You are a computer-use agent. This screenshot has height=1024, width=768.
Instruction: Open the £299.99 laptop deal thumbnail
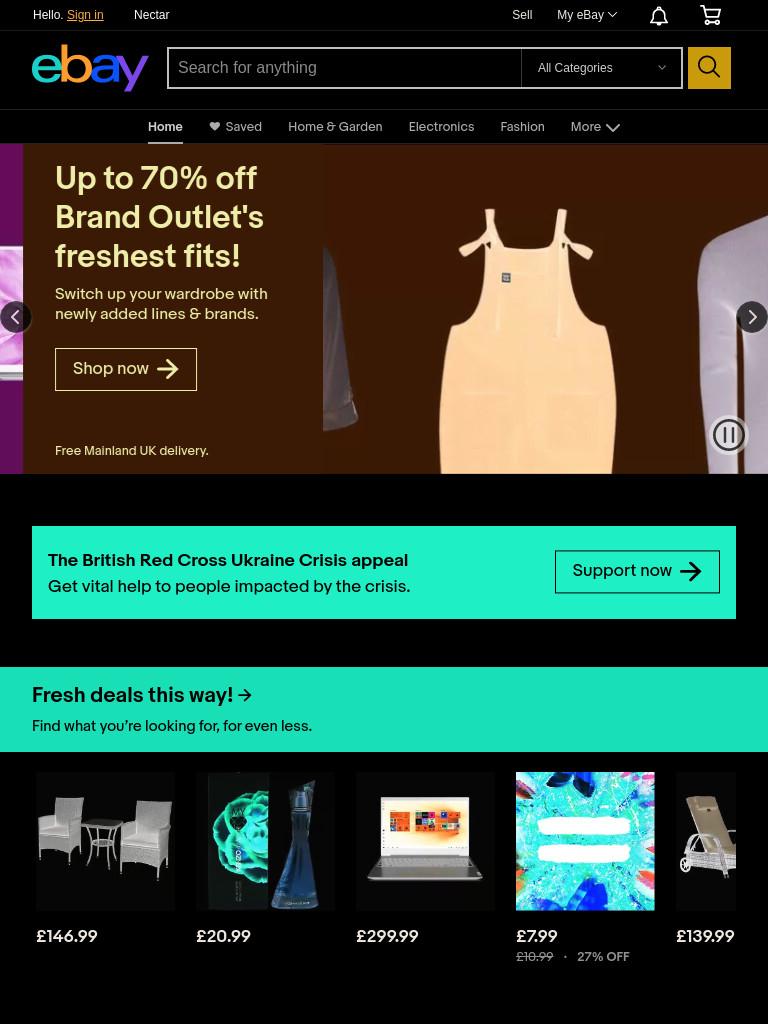[425, 841]
